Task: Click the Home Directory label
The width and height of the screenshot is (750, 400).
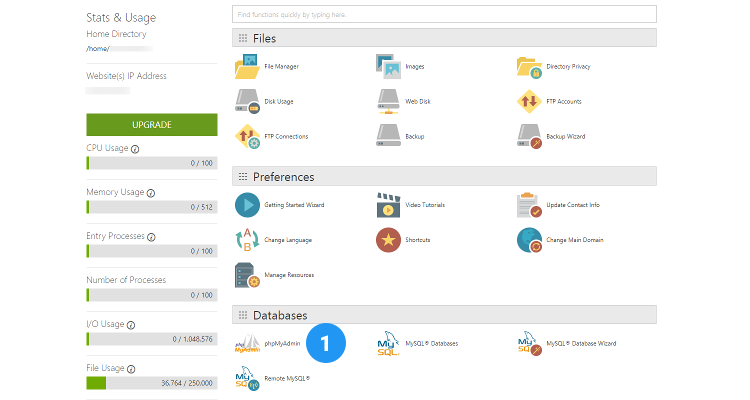Action: [116, 34]
